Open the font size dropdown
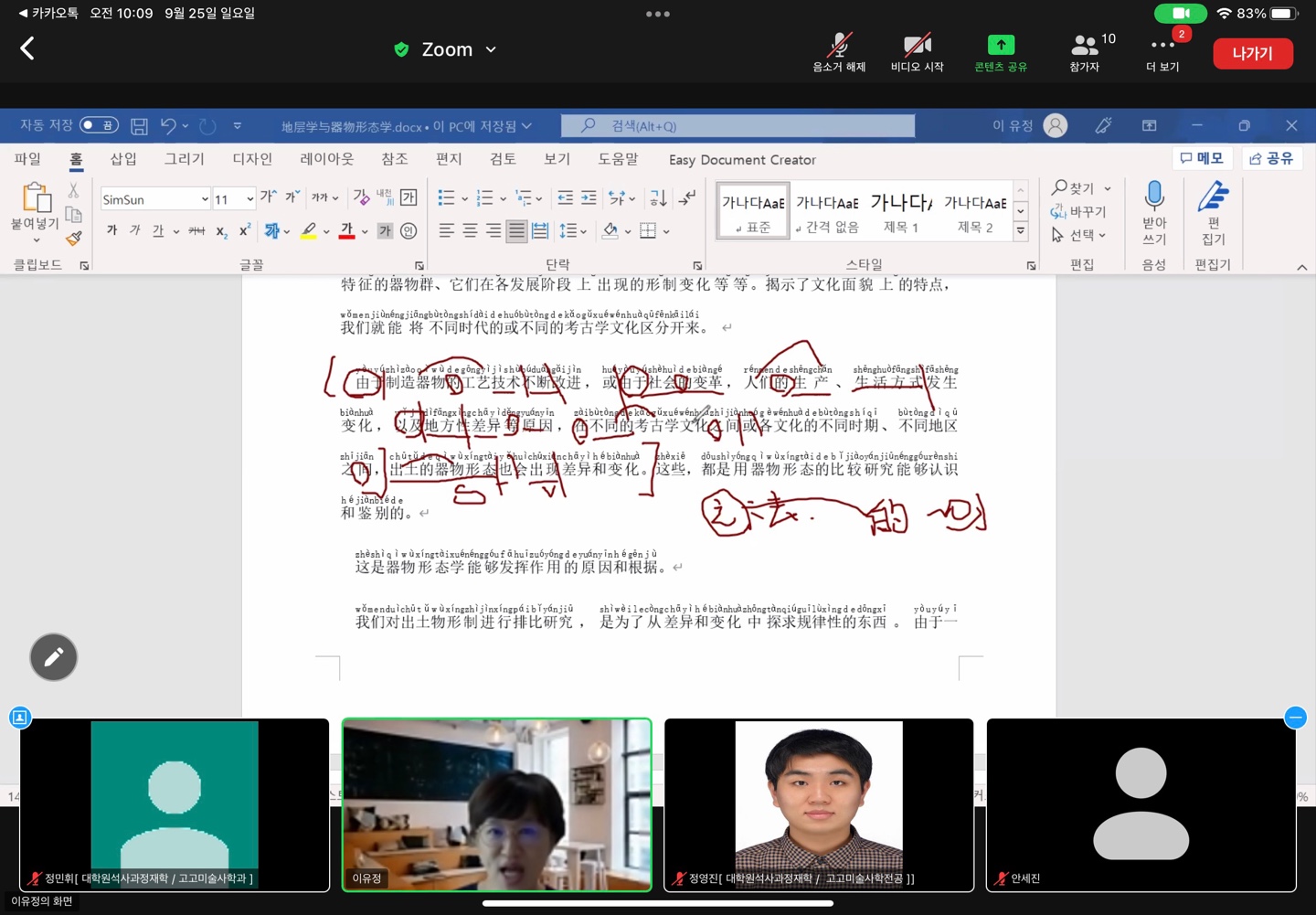The height and width of the screenshot is (915, 1316). click(x=249, y=199)
